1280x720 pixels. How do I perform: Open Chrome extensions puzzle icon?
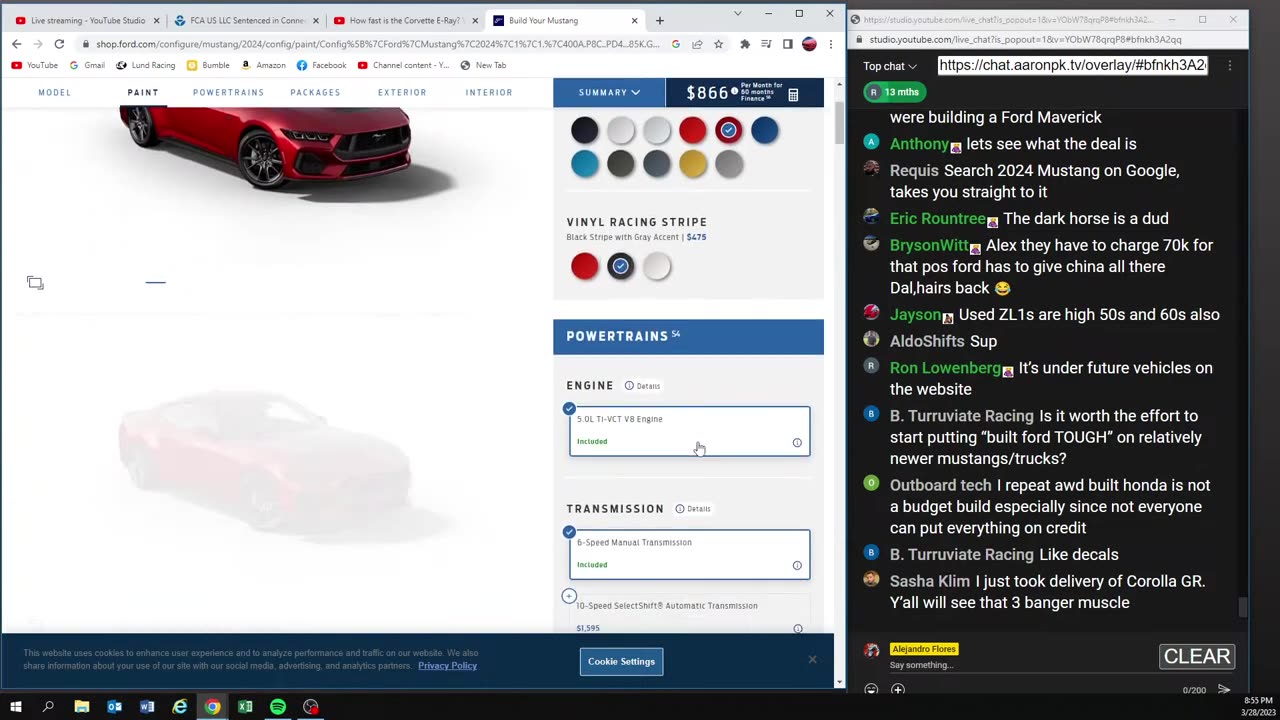pos(745,44)
